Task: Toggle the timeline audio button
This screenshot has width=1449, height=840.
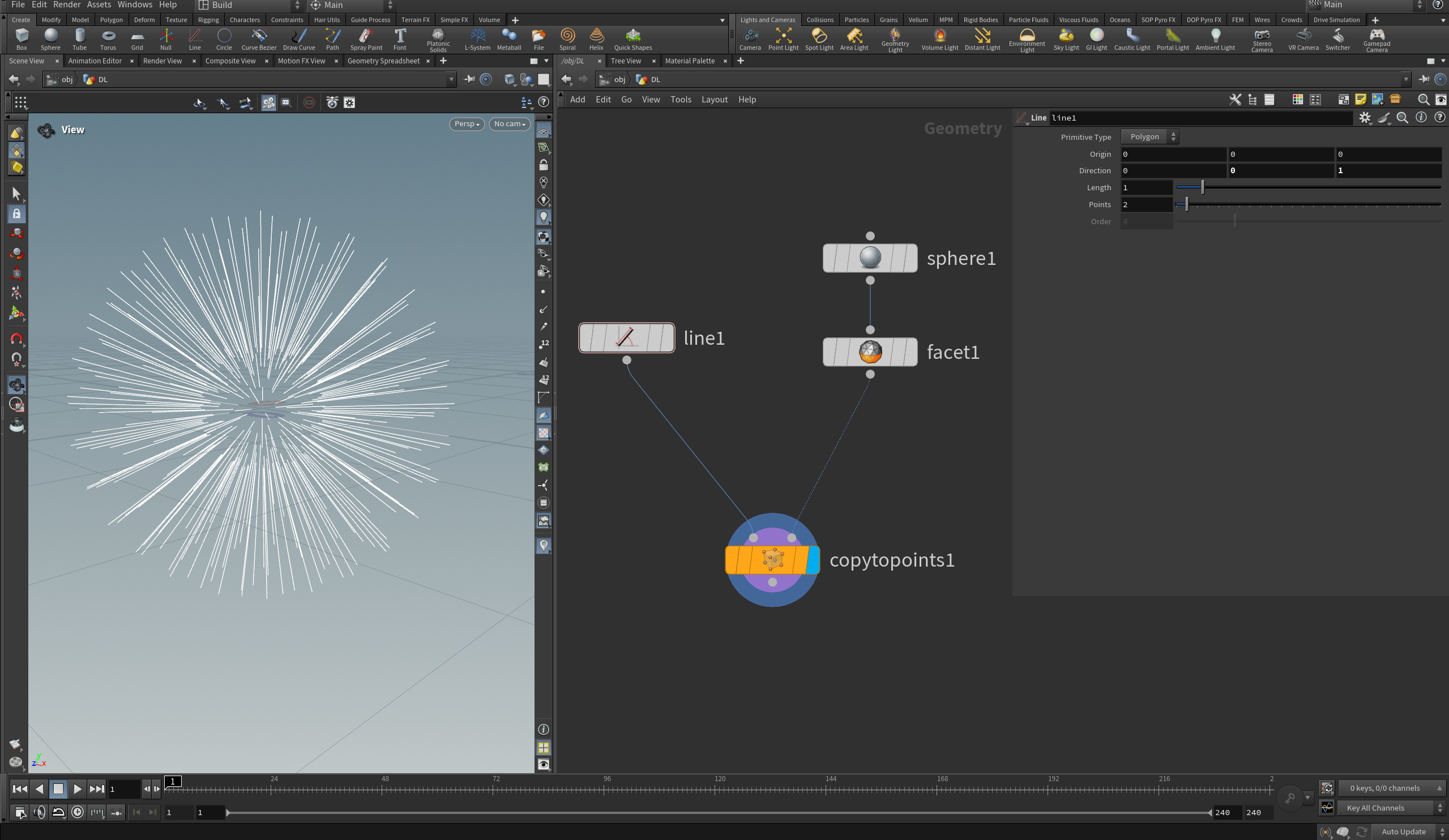Action: coord(39,812)
